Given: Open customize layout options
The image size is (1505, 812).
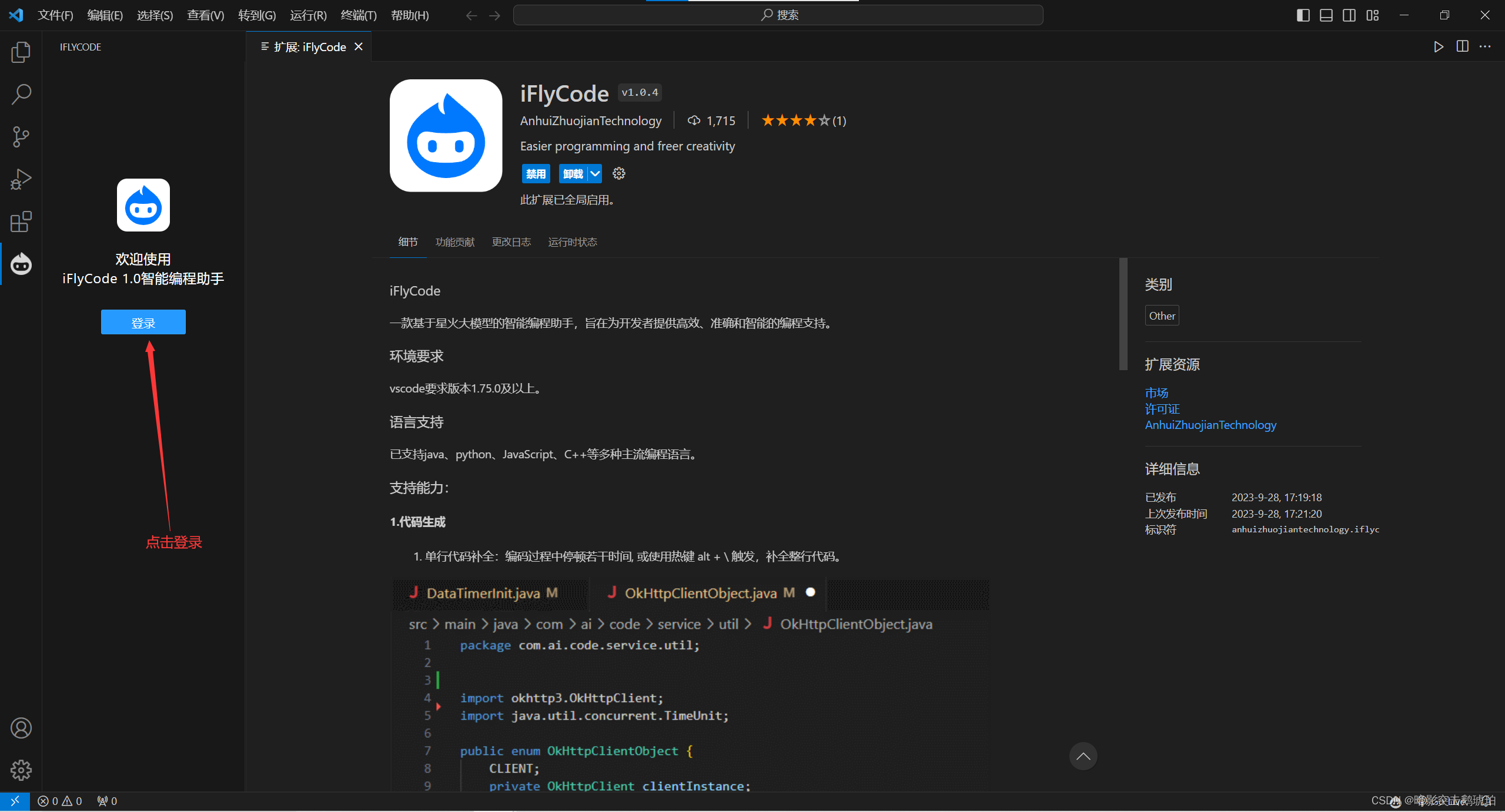Looking at the screenshot, I should [1372, 15].
